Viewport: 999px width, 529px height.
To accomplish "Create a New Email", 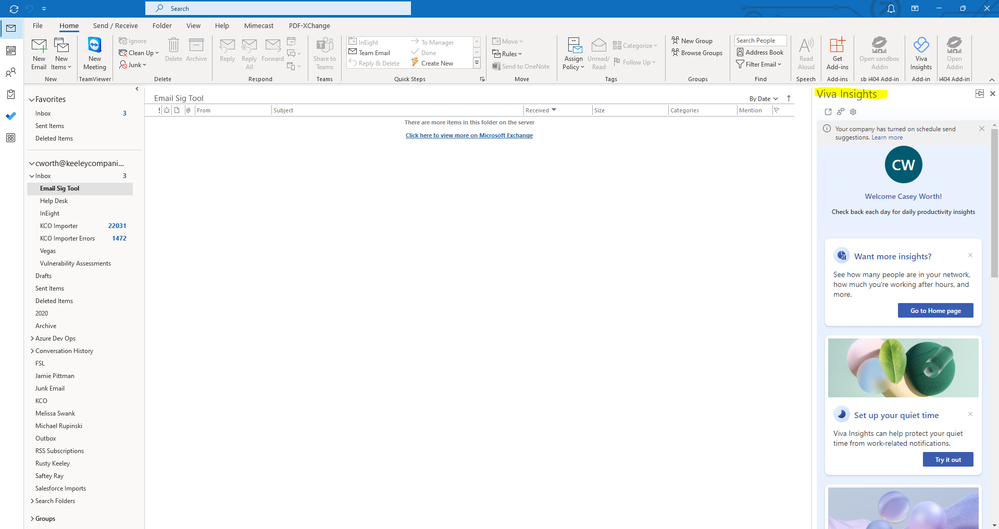I will point(39,54).
